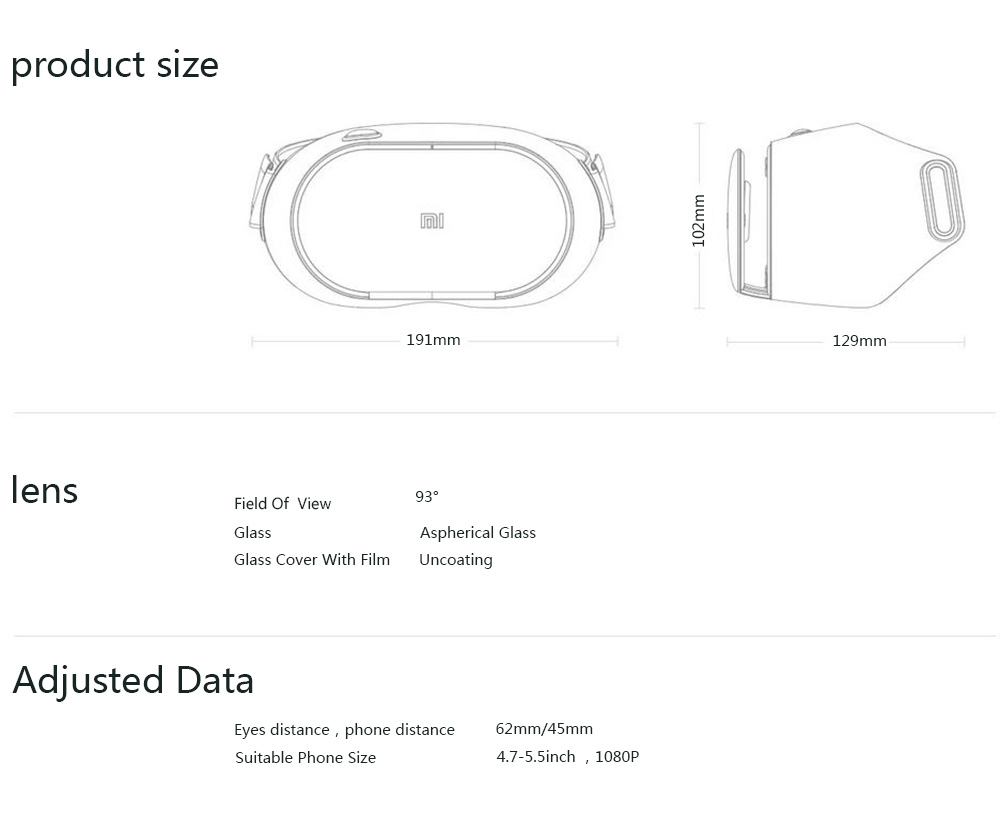This screenshot has height=830, width=1000.
Task: Click the "lens" section heading
Action: [x=44, y=490]
